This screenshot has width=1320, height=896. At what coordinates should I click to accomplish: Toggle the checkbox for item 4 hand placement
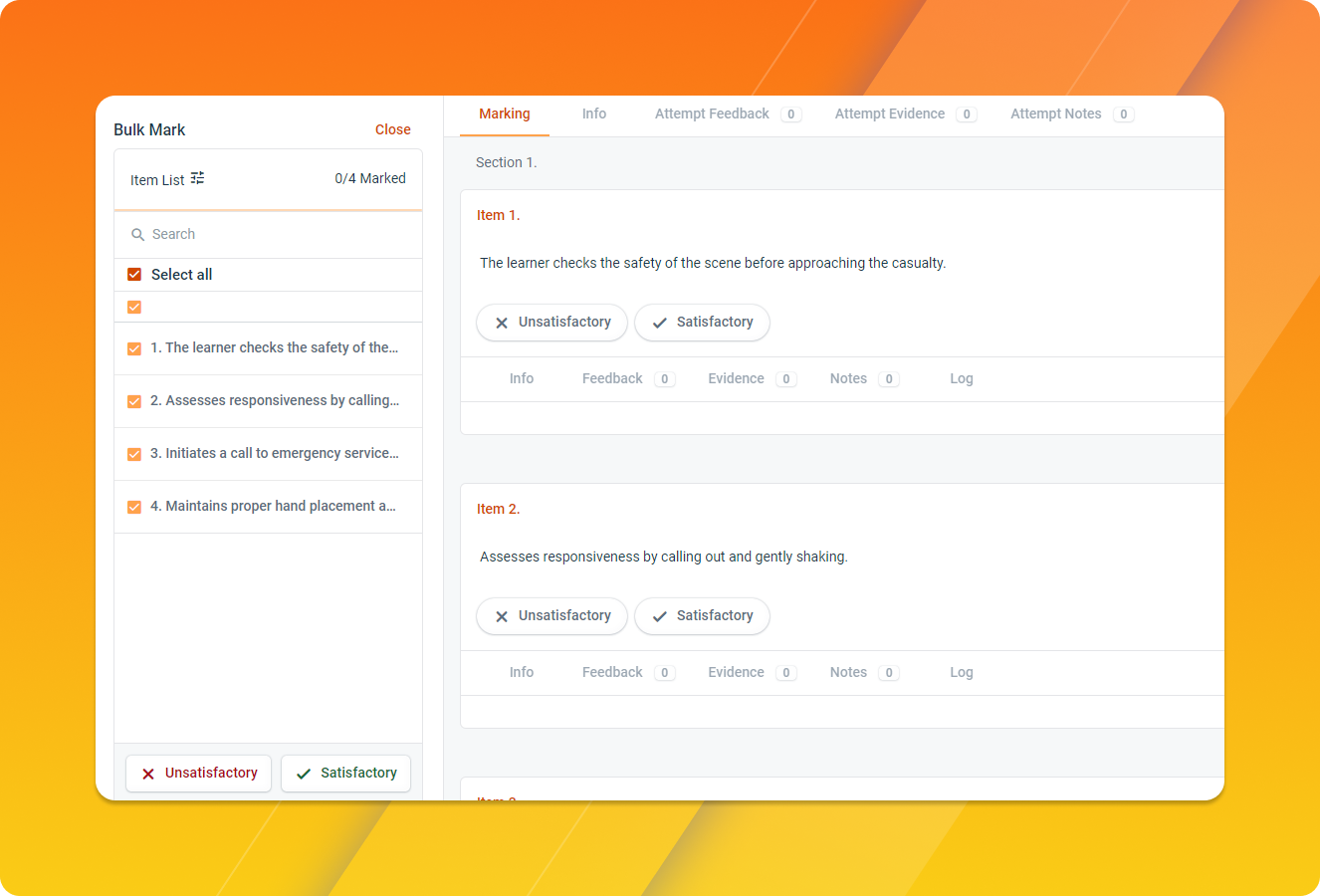134,507
